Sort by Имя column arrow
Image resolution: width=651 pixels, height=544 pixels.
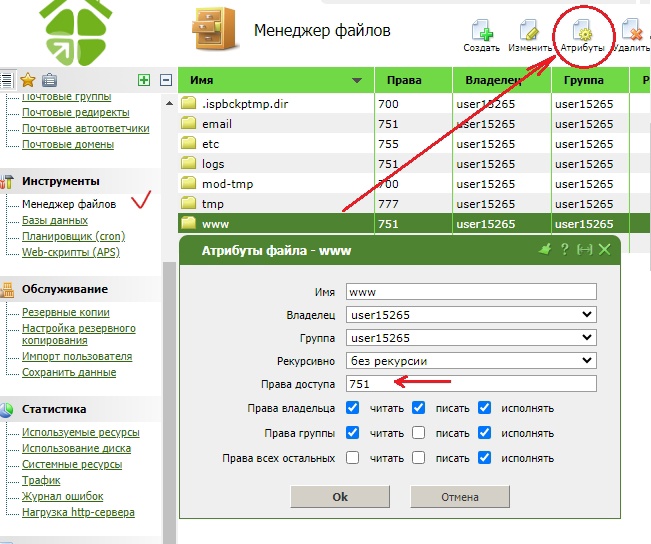[357, 80]
